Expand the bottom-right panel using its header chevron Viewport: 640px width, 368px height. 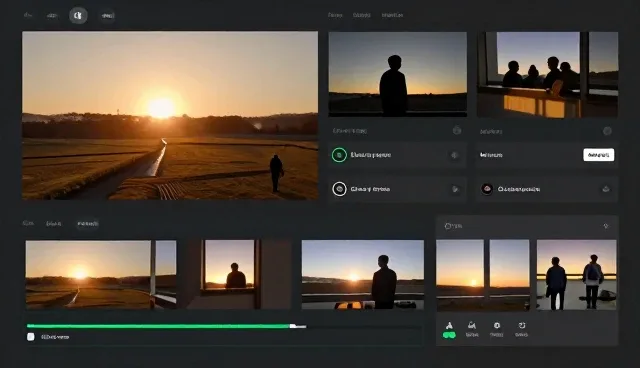606,226
